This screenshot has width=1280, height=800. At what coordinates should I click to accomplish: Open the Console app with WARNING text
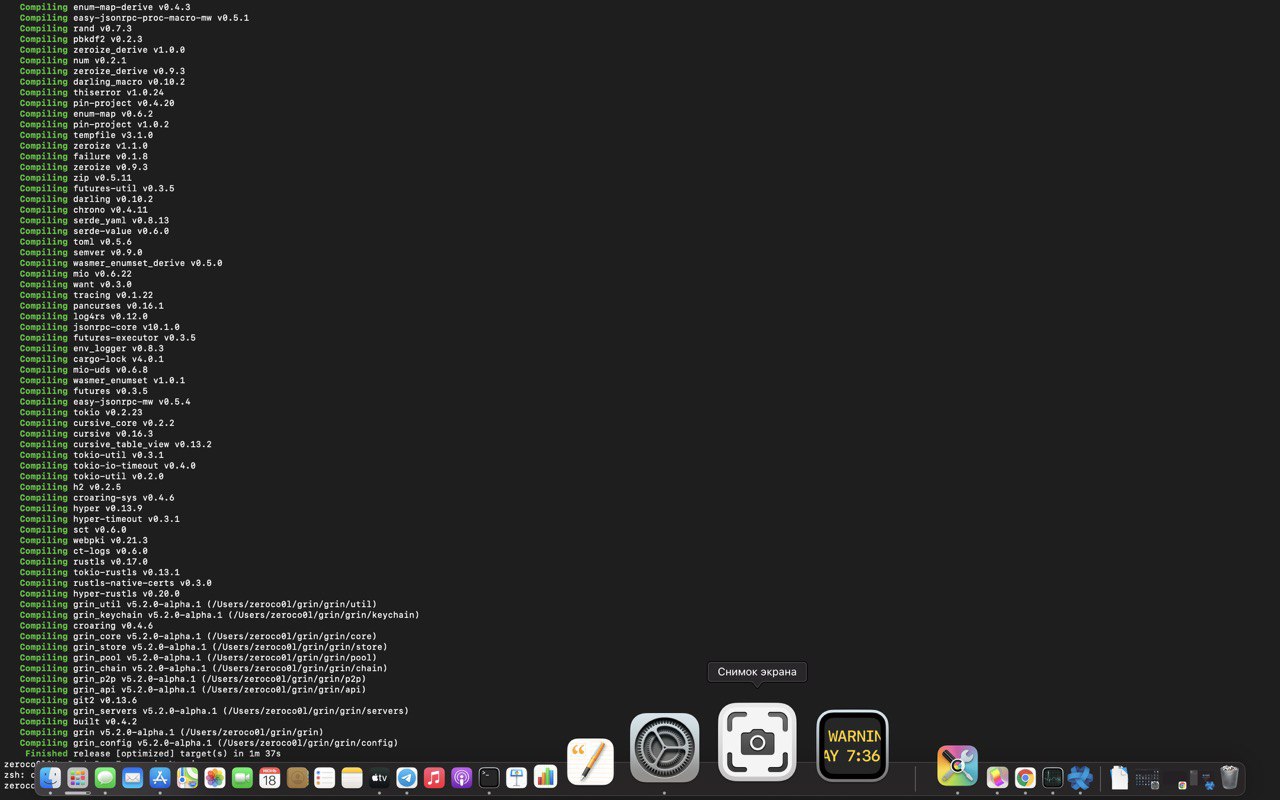click(852, 745)
